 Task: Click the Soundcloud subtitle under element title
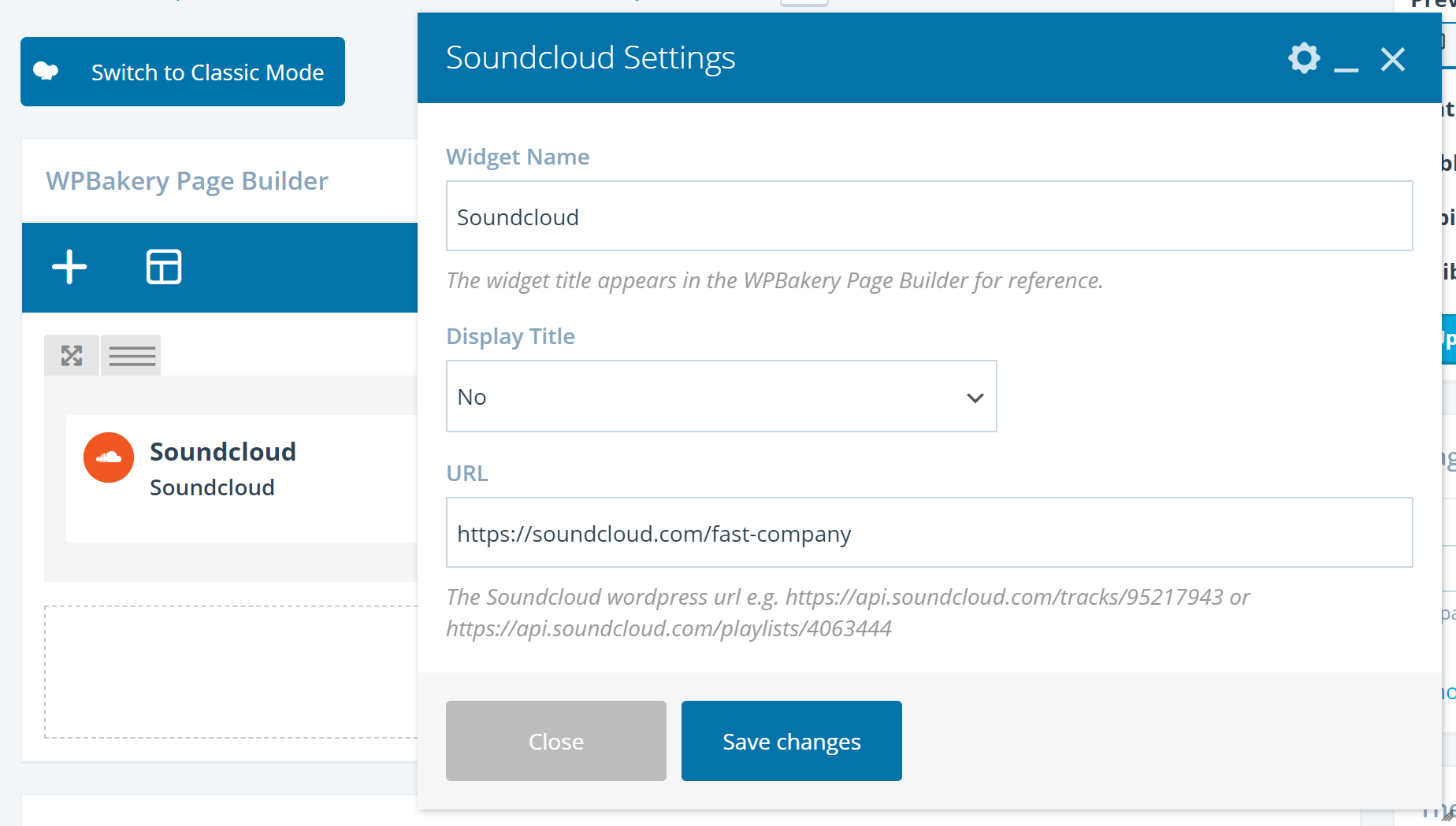212,487
